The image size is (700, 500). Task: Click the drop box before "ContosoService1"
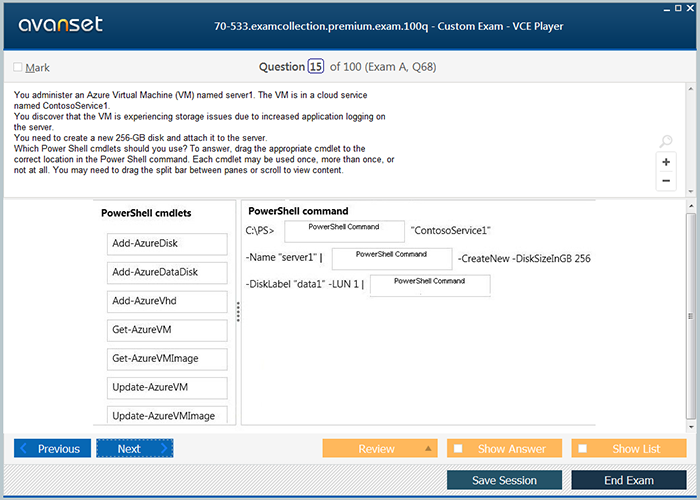coord(345,231)
